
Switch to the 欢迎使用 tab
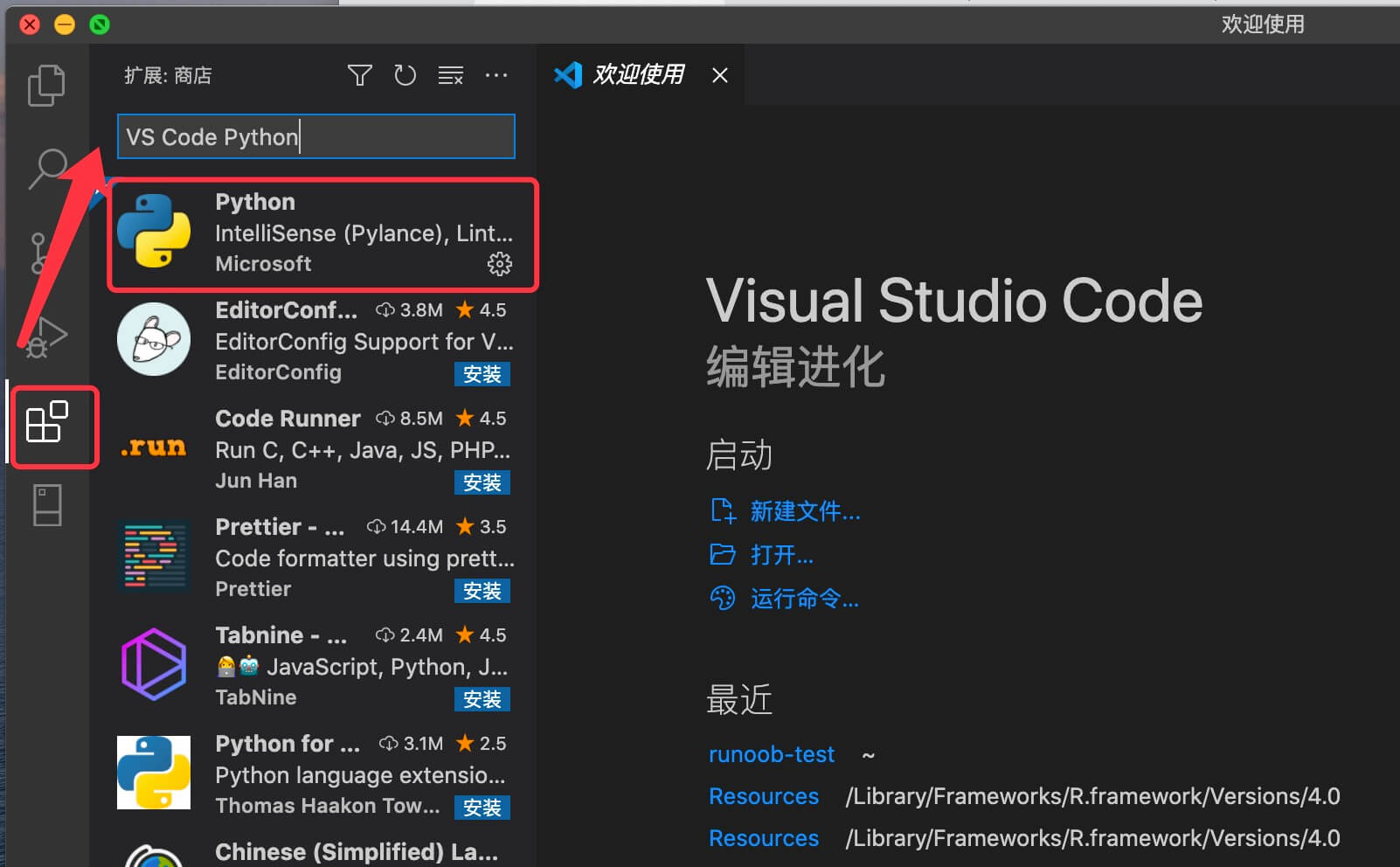point(638,74)
